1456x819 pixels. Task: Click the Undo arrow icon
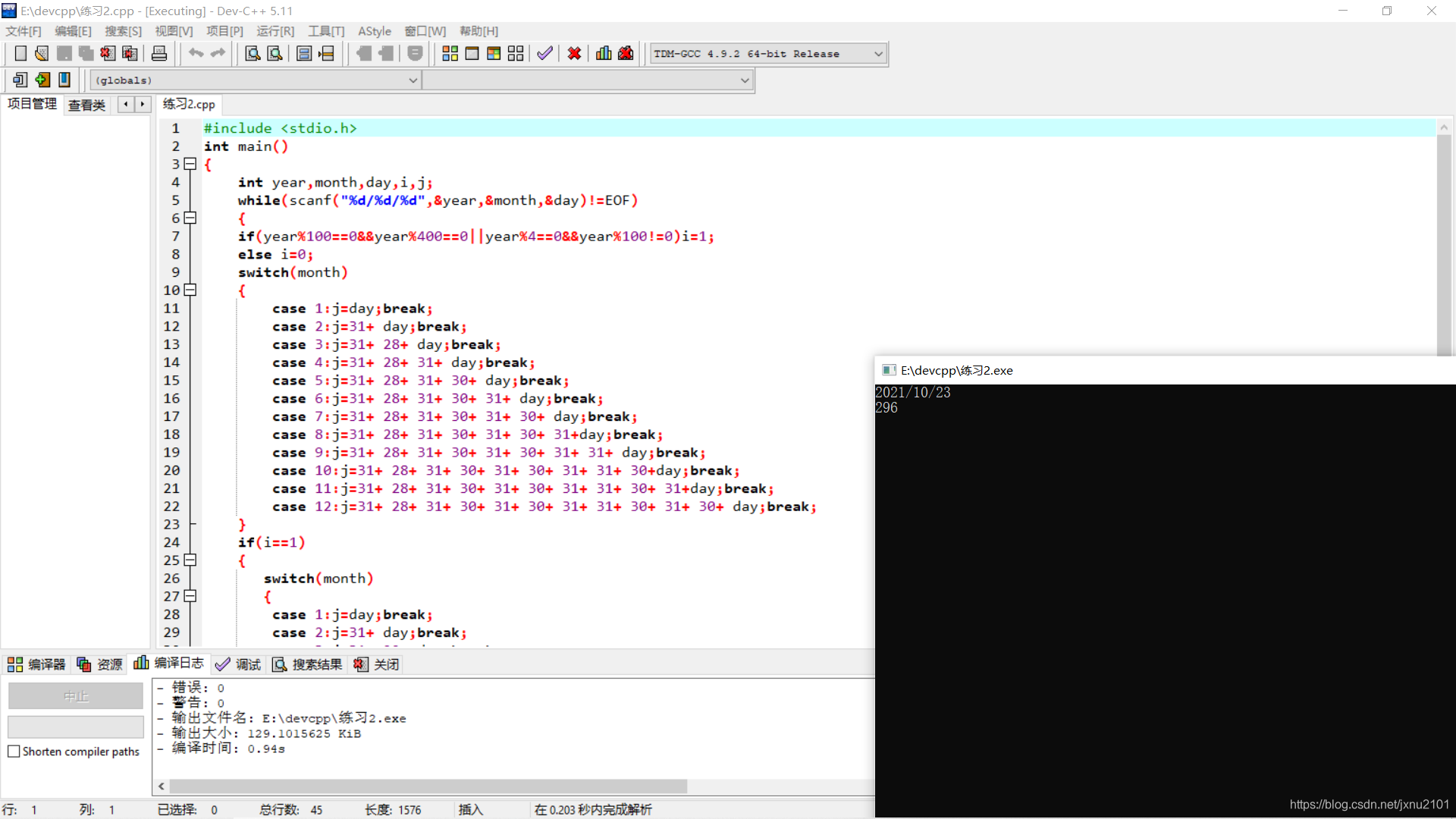click(196, 54)
